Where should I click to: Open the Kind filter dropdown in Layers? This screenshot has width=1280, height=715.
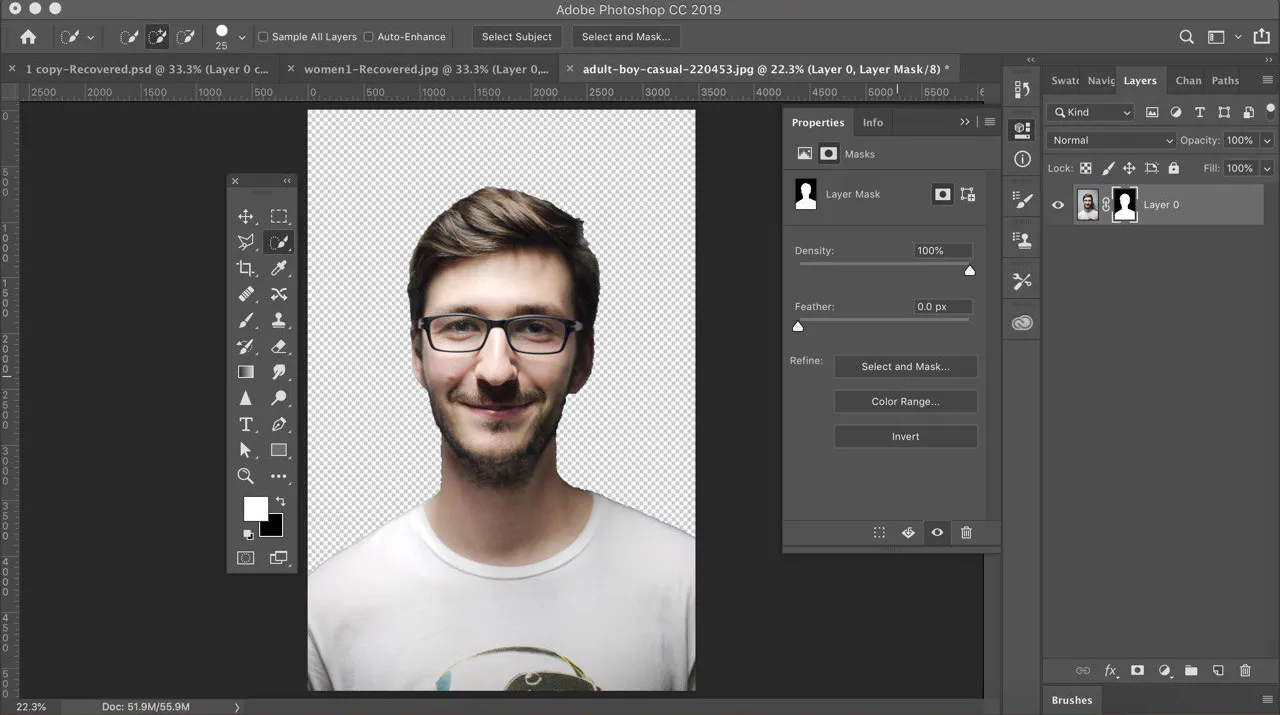click(x=1091, y=112)
